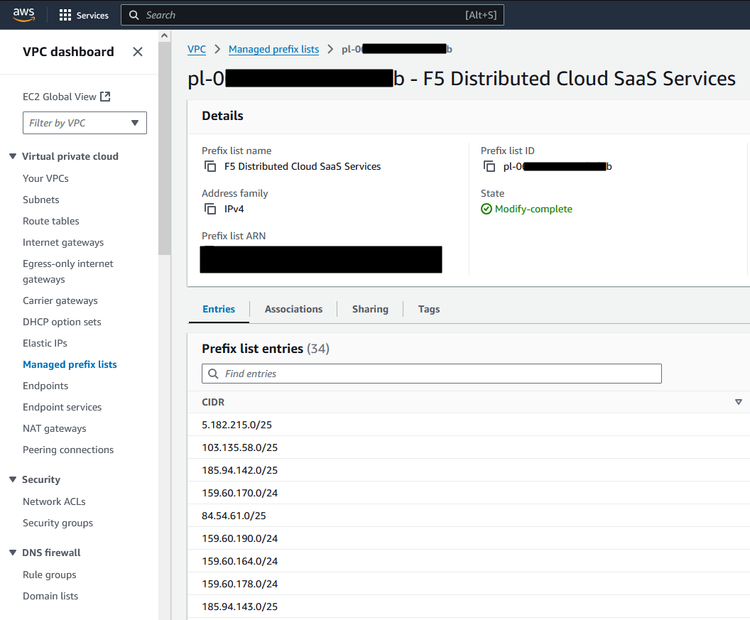This screenshot has height=620, width=750.
Task: Switch to the Sharing tab
Action: [x=370, y=309]
